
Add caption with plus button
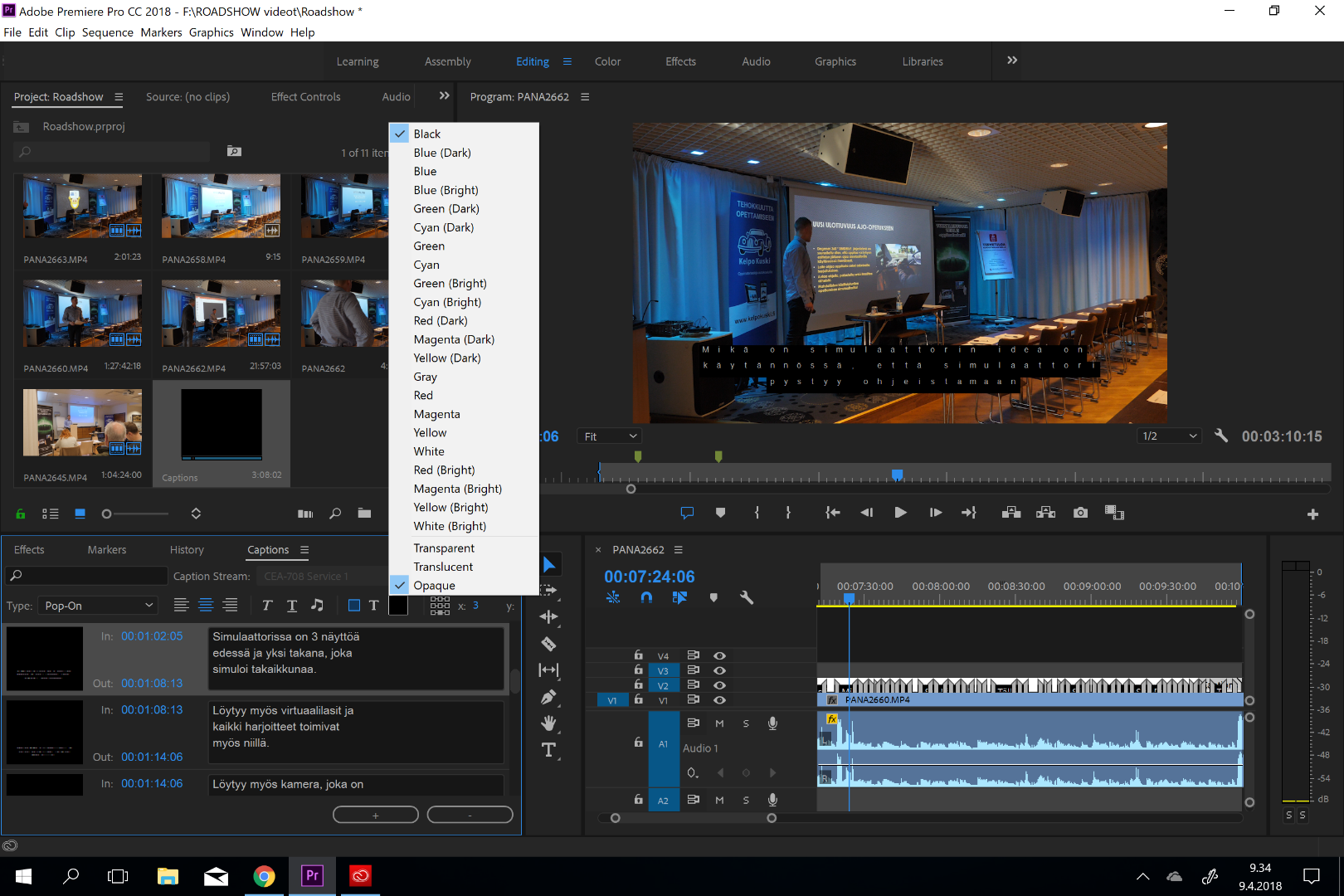376,816
